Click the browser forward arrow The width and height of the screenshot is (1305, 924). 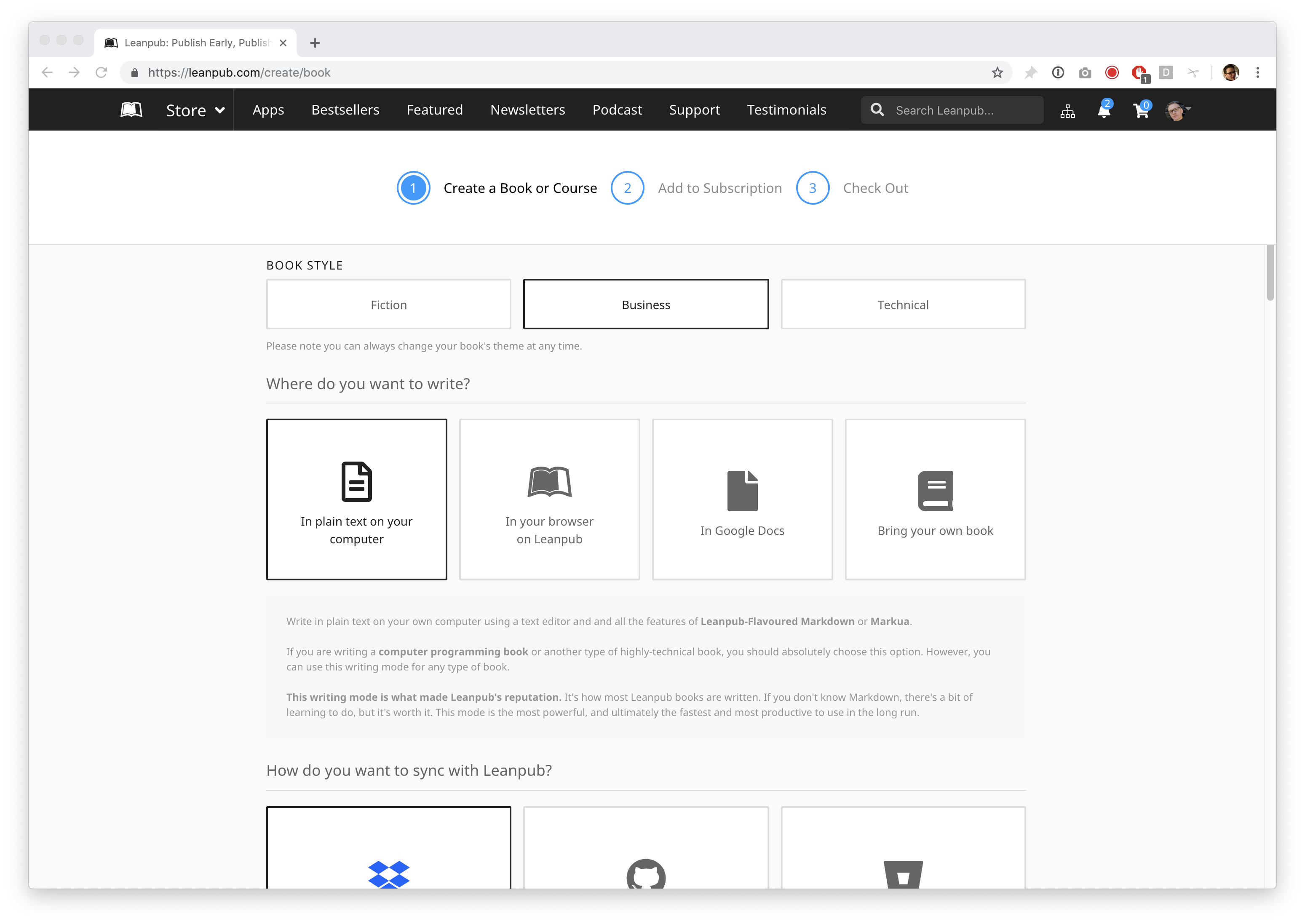(74, 73)
